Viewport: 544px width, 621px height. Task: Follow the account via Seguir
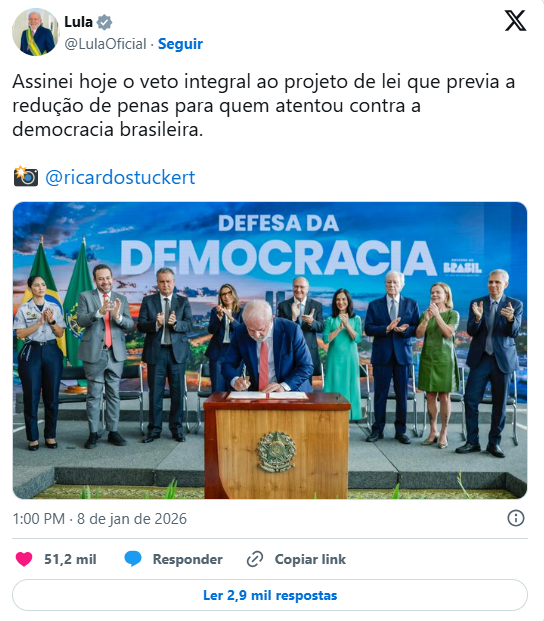pos(180,44)
